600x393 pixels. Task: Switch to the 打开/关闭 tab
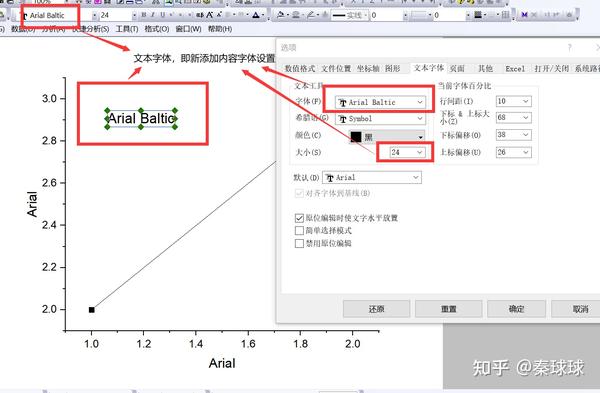coord(551,68)
